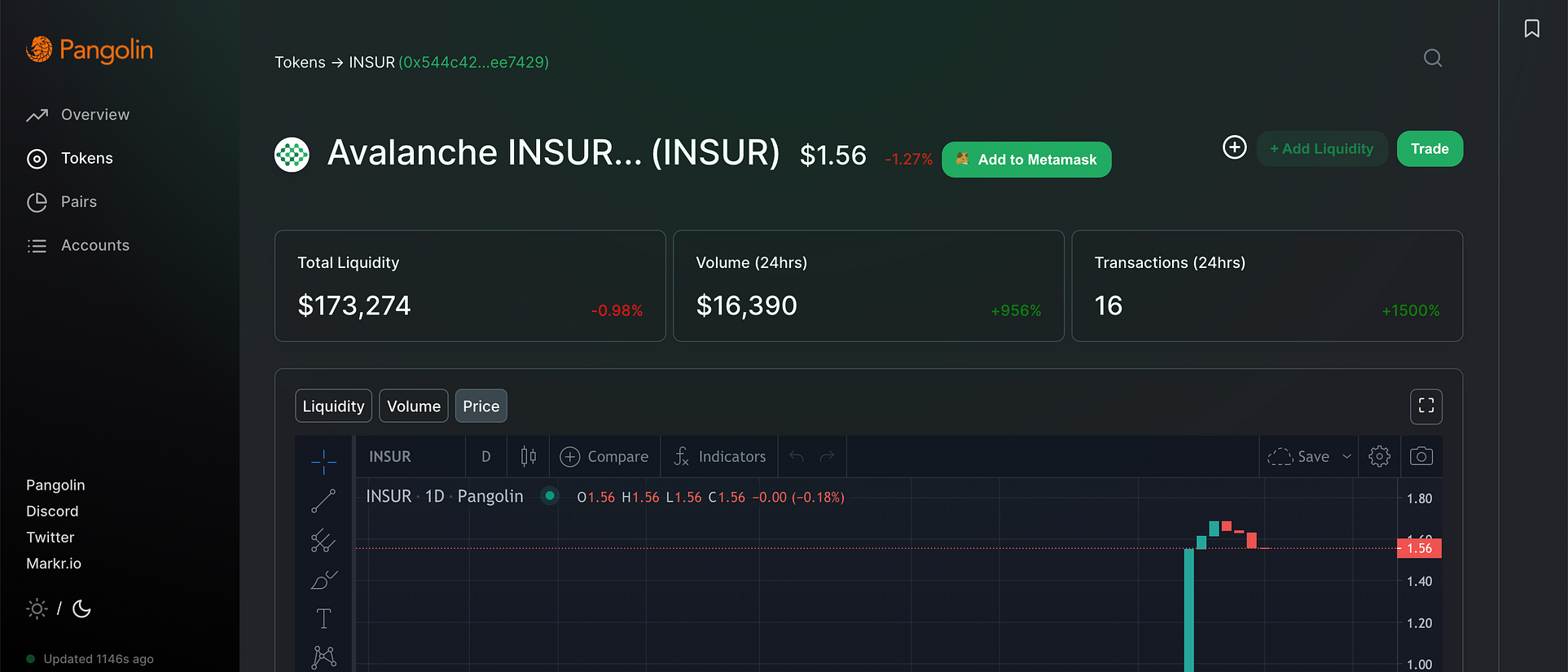Screen dimensions: 1568x672
Task: Open the Markr.io link
Action: tap(54, 563)
